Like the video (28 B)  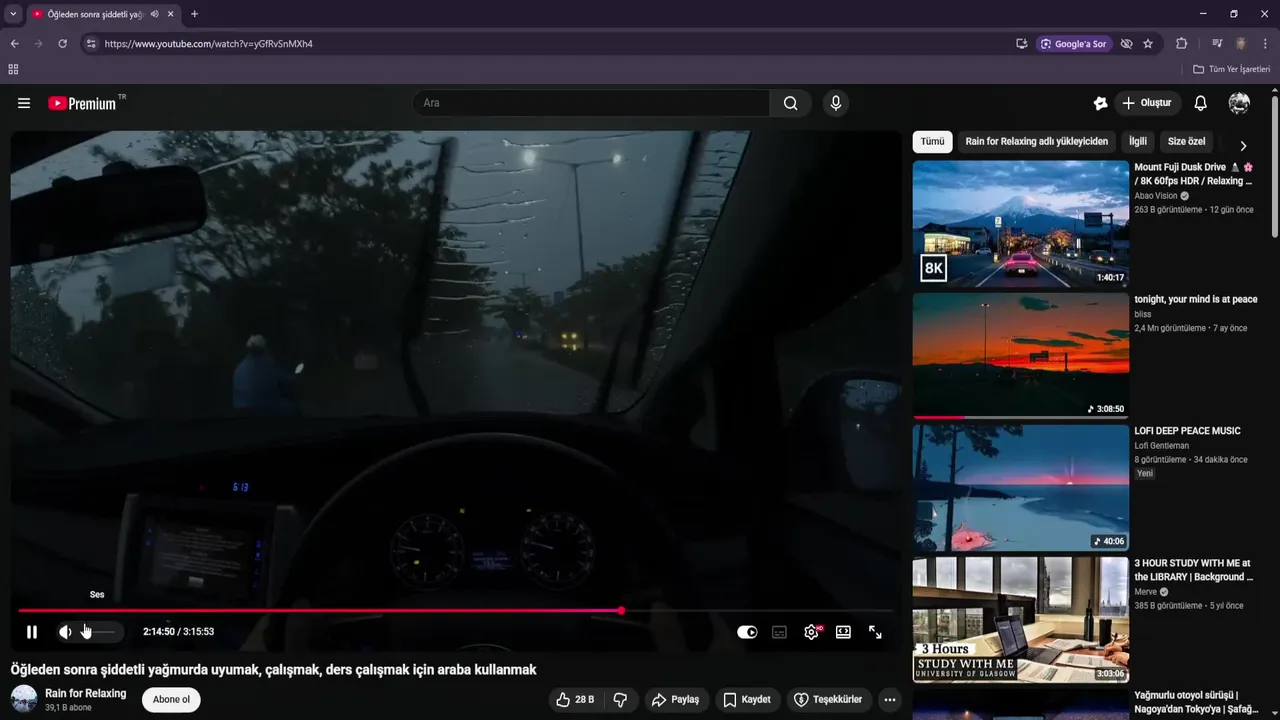575,700
